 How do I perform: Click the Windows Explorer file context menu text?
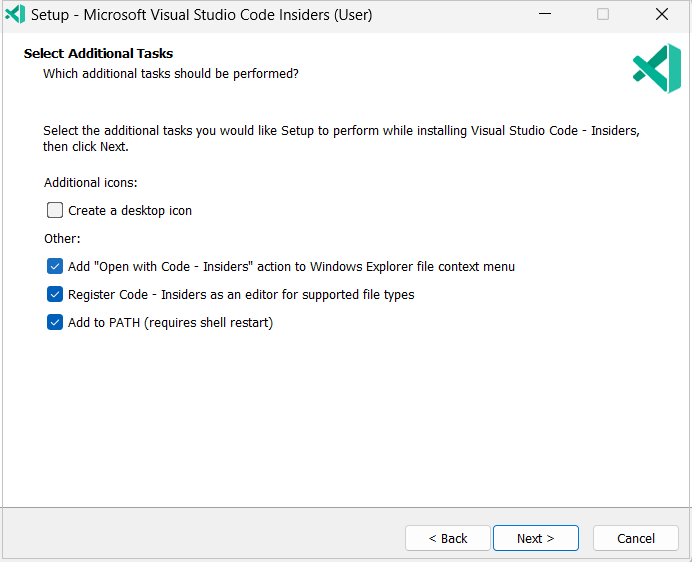click(x=412, y=267)
